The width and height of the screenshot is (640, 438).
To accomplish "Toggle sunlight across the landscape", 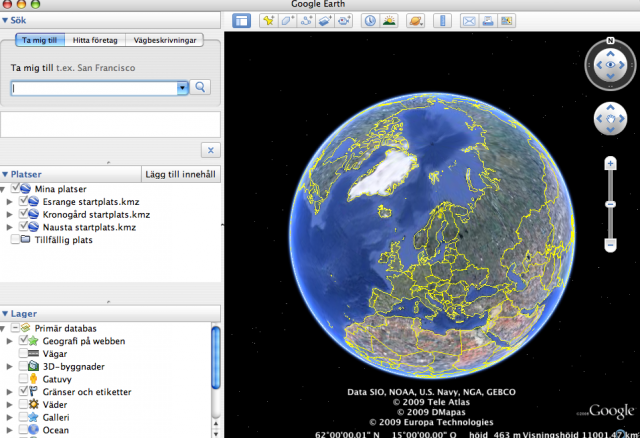I will [390, 20].
